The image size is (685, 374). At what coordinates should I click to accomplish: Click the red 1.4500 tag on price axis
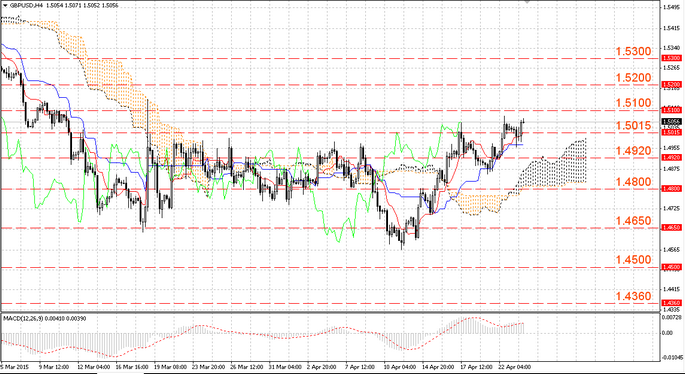[671, 267]
